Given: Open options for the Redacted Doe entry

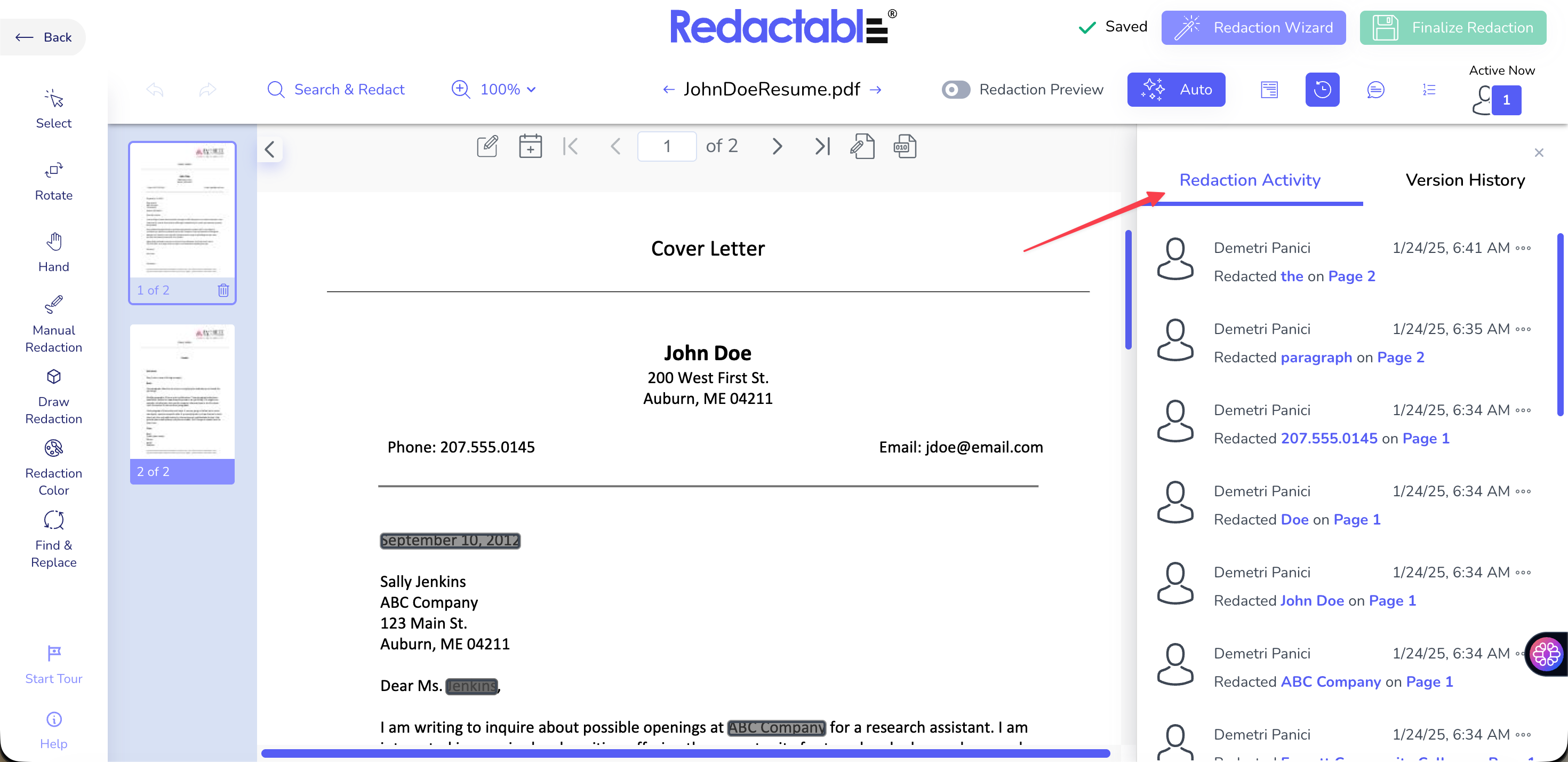Looking at the screenshot, I should 1523,491.
